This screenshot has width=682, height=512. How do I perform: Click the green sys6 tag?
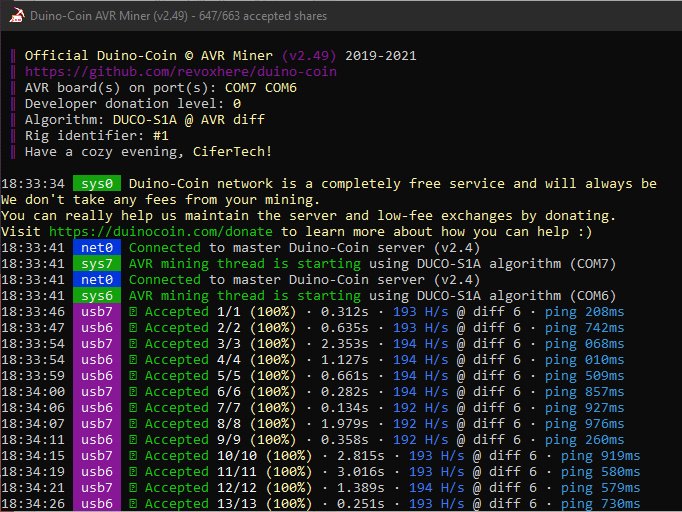point(97,296)
